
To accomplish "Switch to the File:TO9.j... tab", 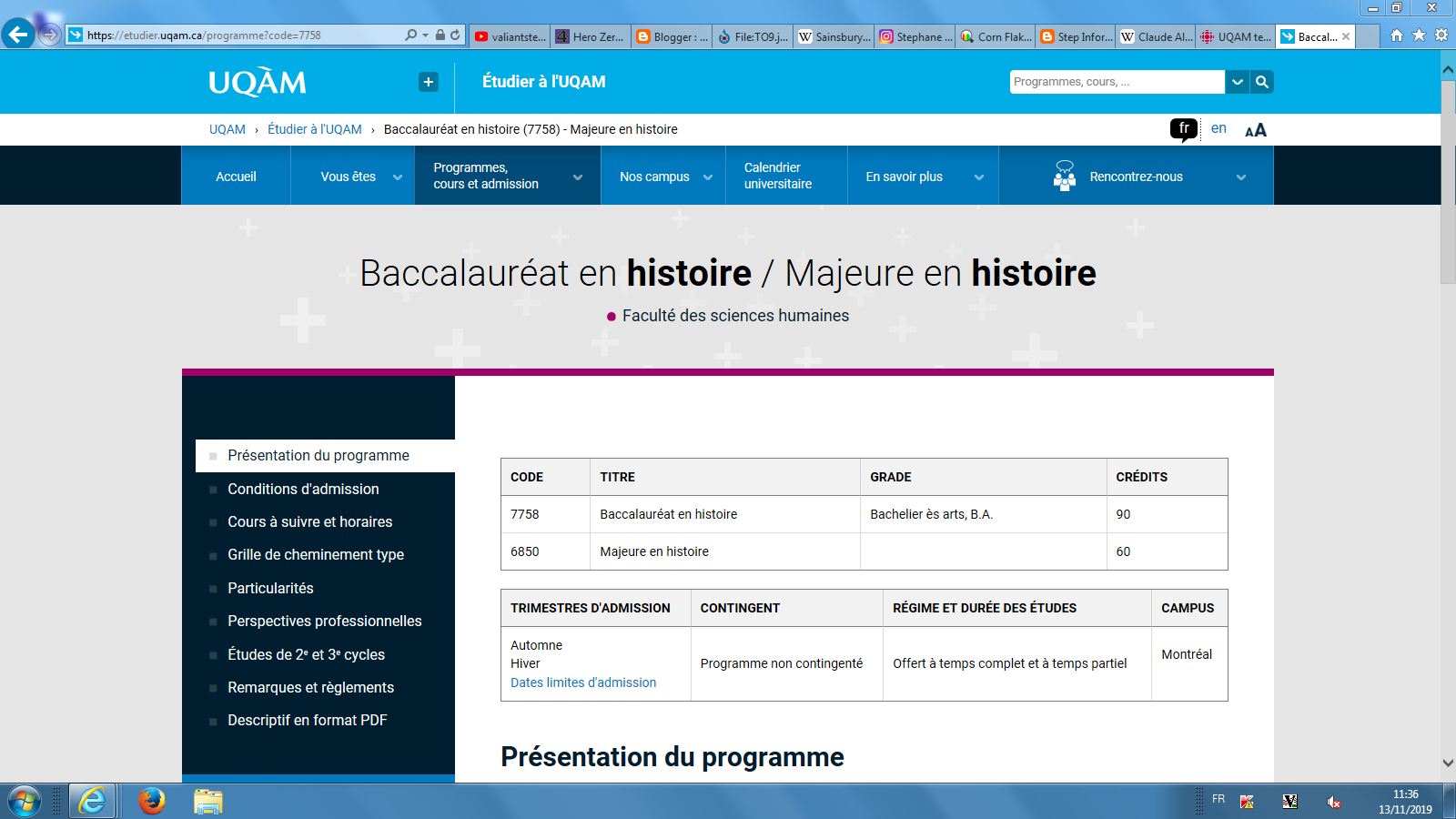I will coord(753,36).
